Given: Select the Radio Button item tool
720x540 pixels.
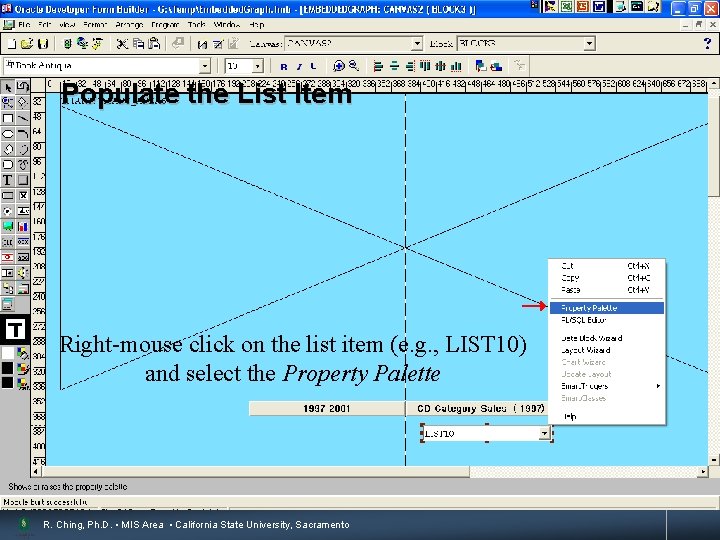Looking at the screenshot, I should [x=7, y=211].
